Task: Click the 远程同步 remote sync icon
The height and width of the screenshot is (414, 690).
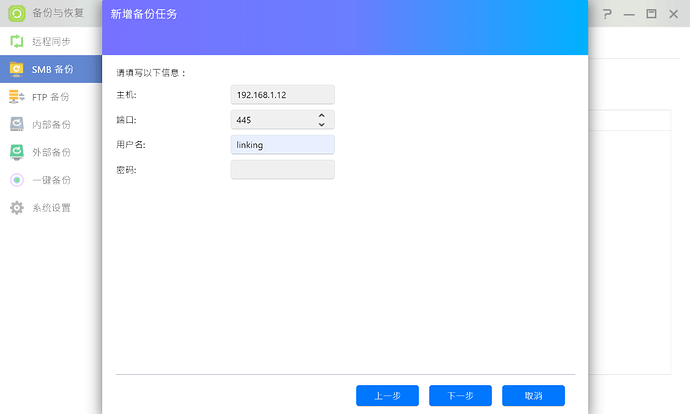Action: [x=16, y=41]
